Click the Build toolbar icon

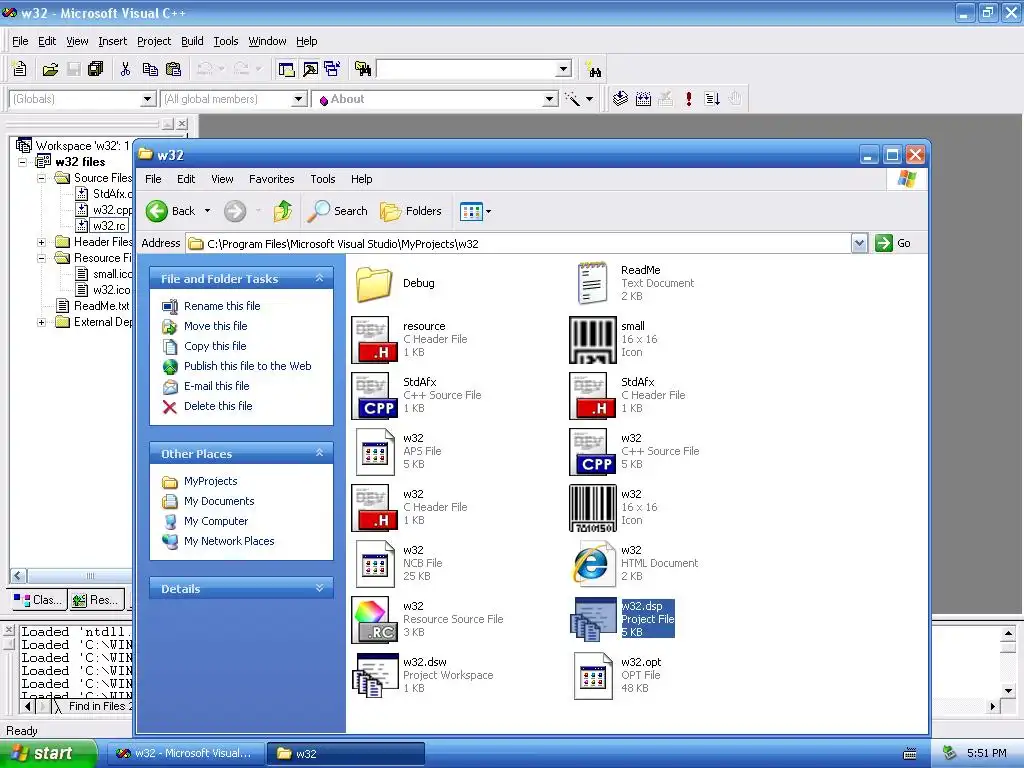pyautogui.click(x=643, y=99)
